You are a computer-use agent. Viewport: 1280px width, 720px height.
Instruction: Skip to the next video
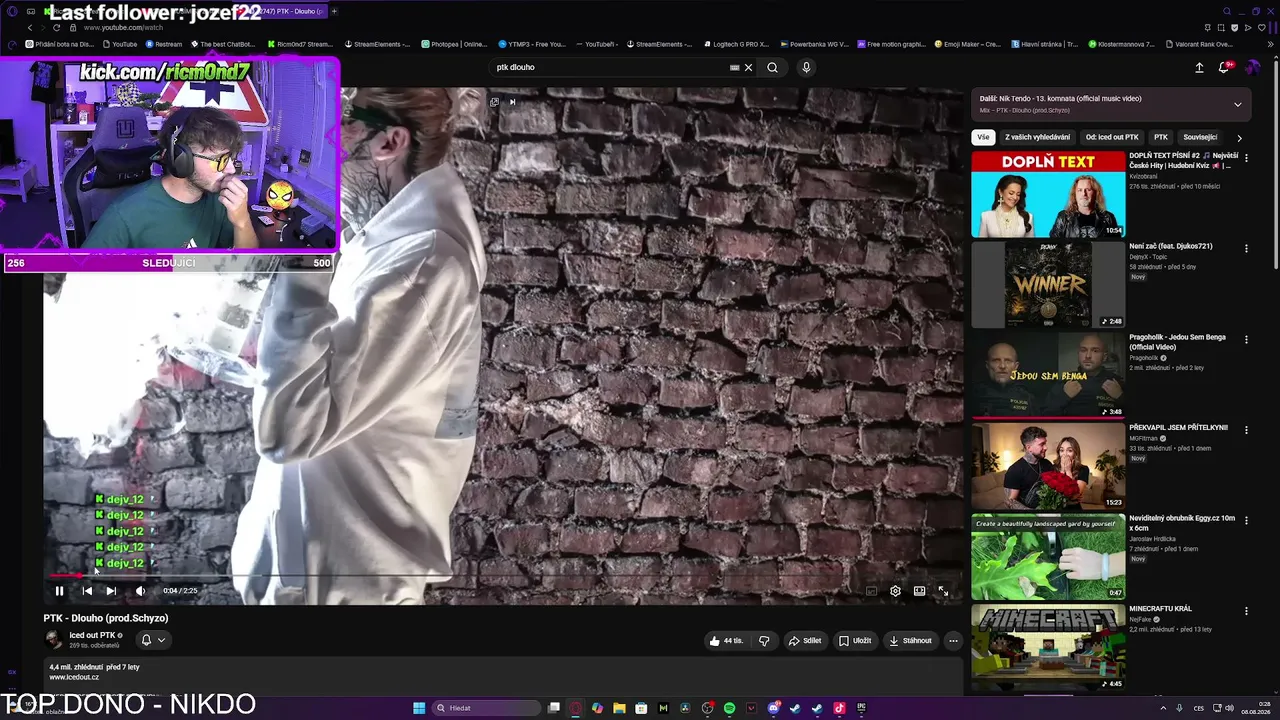click(111, 591)
